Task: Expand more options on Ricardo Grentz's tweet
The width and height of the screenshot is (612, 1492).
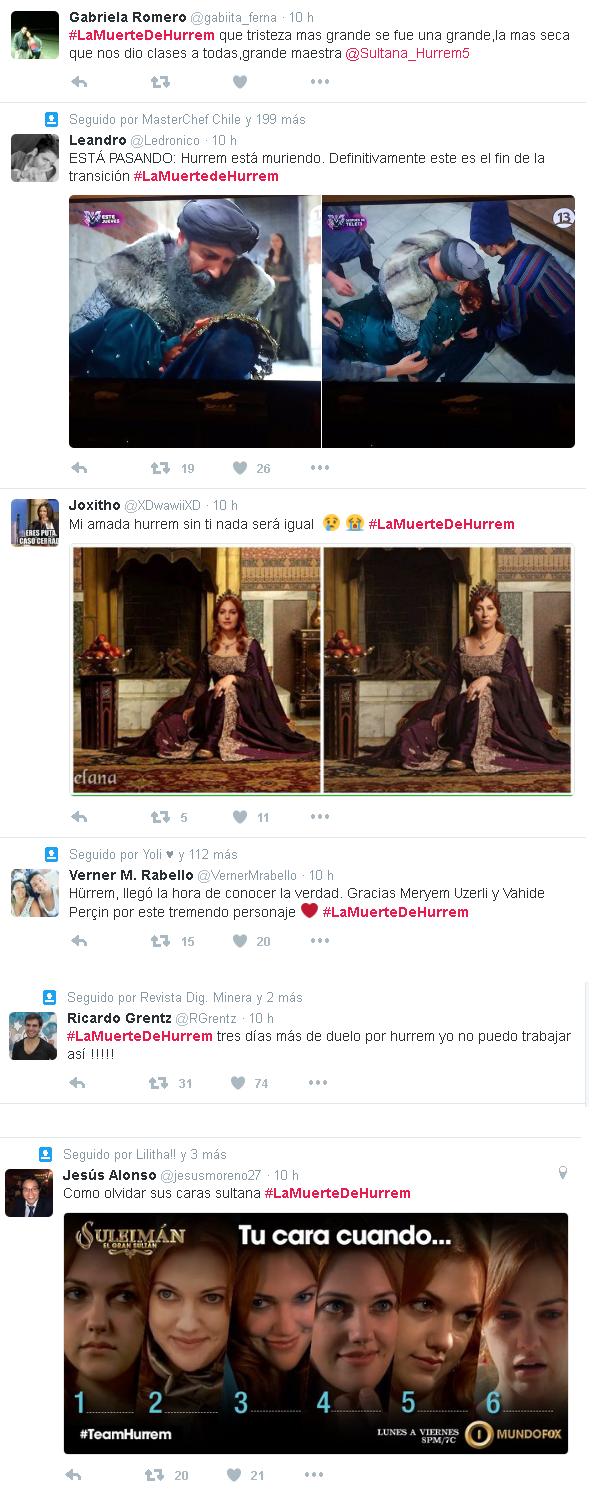Action: click(x=318, y=1082)
